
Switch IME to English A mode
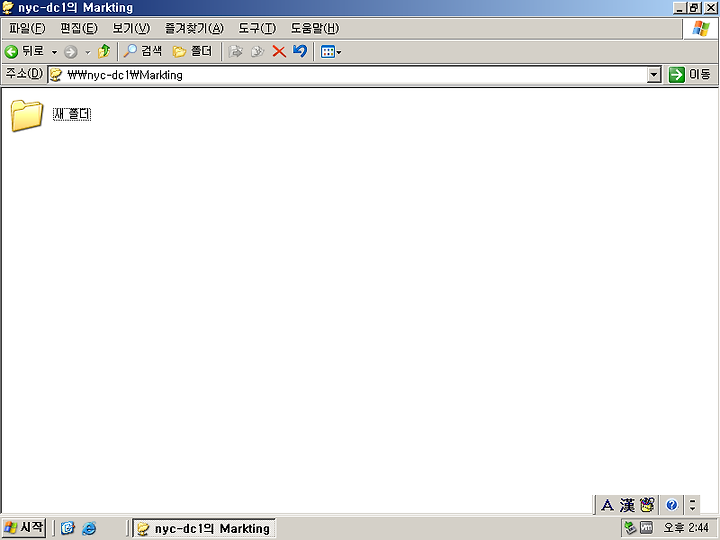(x=607, y=505)
